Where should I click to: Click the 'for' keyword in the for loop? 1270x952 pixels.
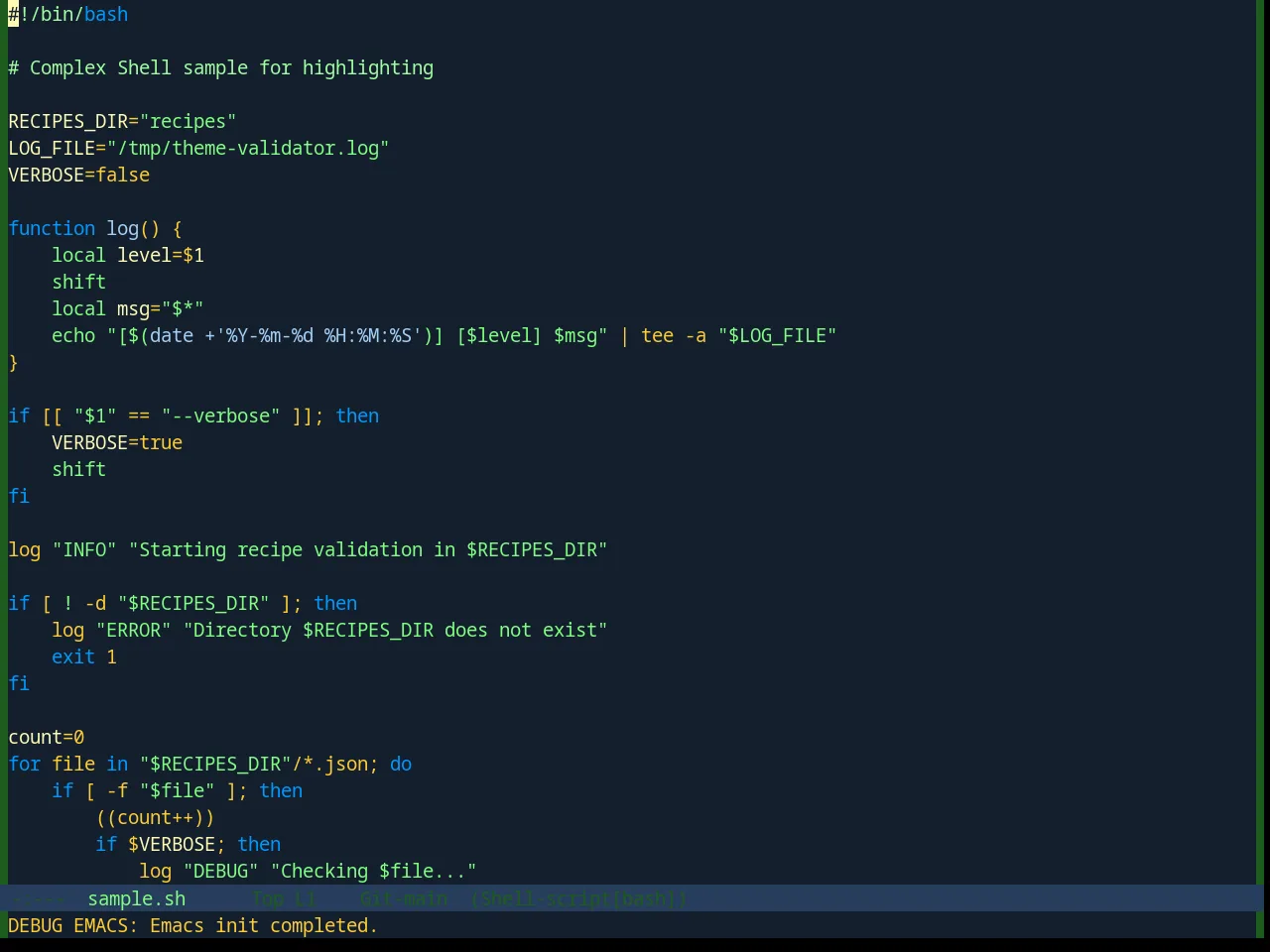(25, 764)
